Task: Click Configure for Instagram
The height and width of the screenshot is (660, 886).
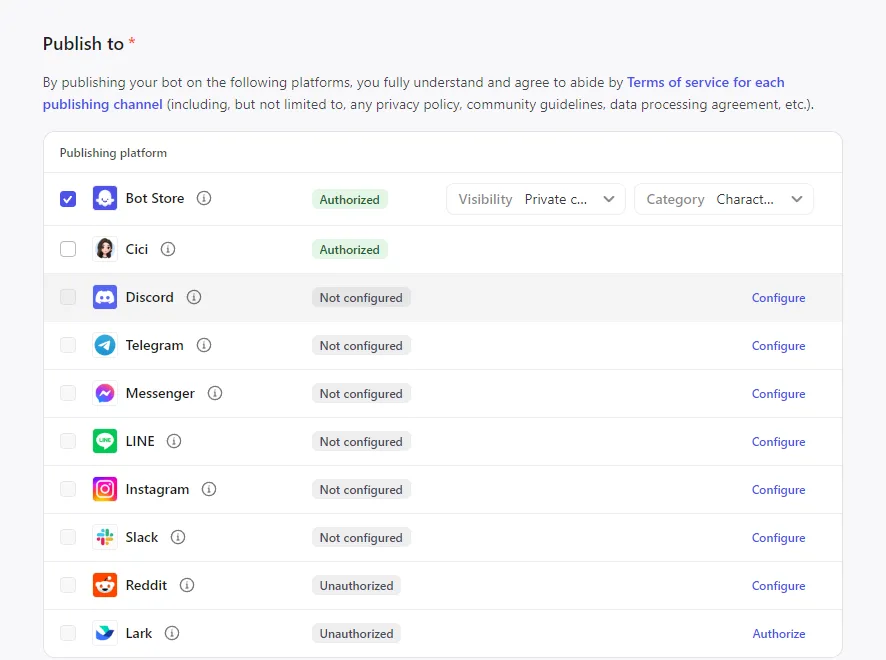Action: 778,490
